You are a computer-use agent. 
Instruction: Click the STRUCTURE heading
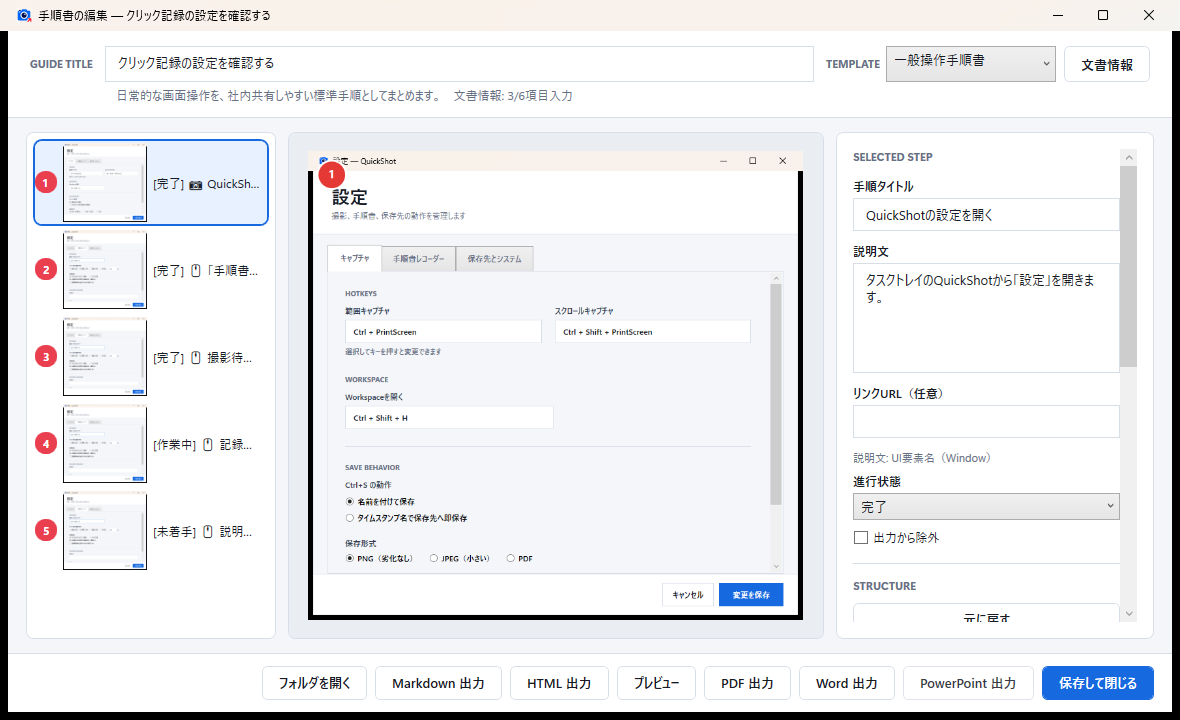pyautogui.click(x=885, y=586)
